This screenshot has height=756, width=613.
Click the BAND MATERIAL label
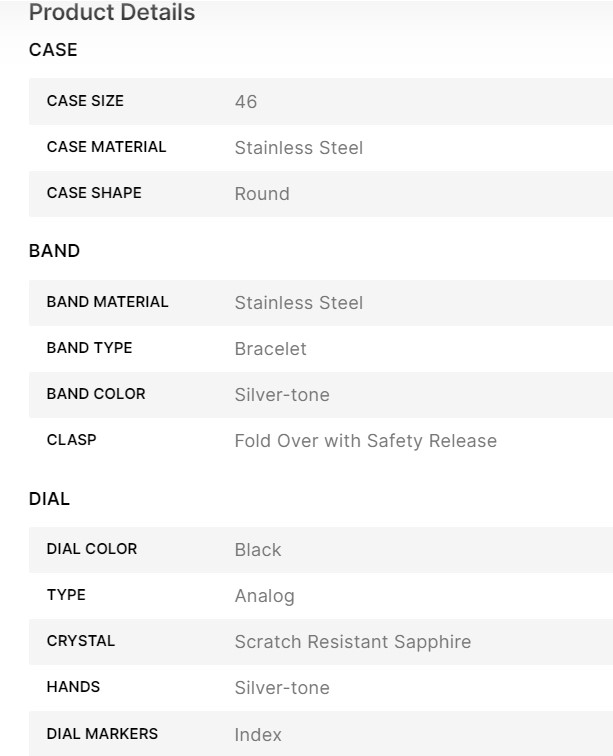coord(107,302)
